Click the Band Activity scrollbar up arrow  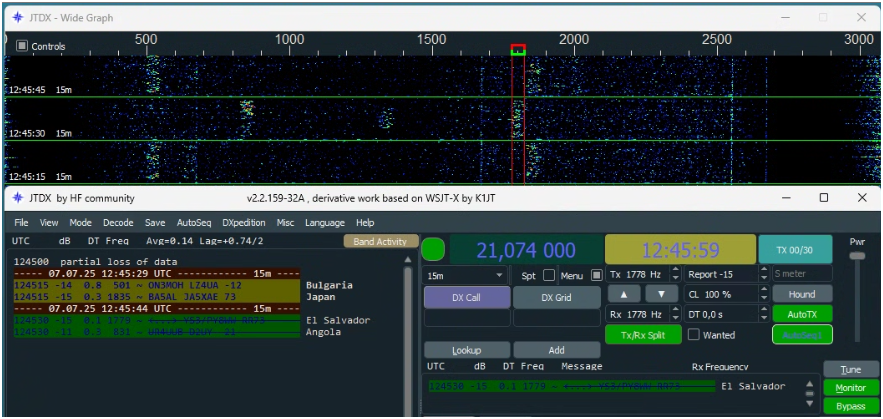coord(408,260)
